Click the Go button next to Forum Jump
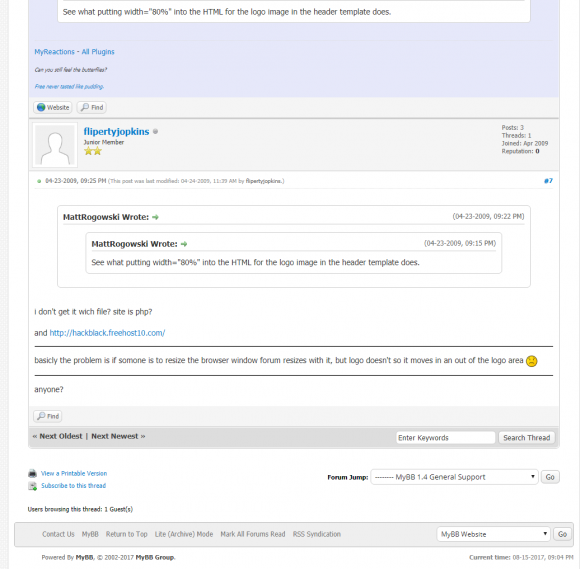The width and height of the screenshot is (580, 569). (550, 477)
